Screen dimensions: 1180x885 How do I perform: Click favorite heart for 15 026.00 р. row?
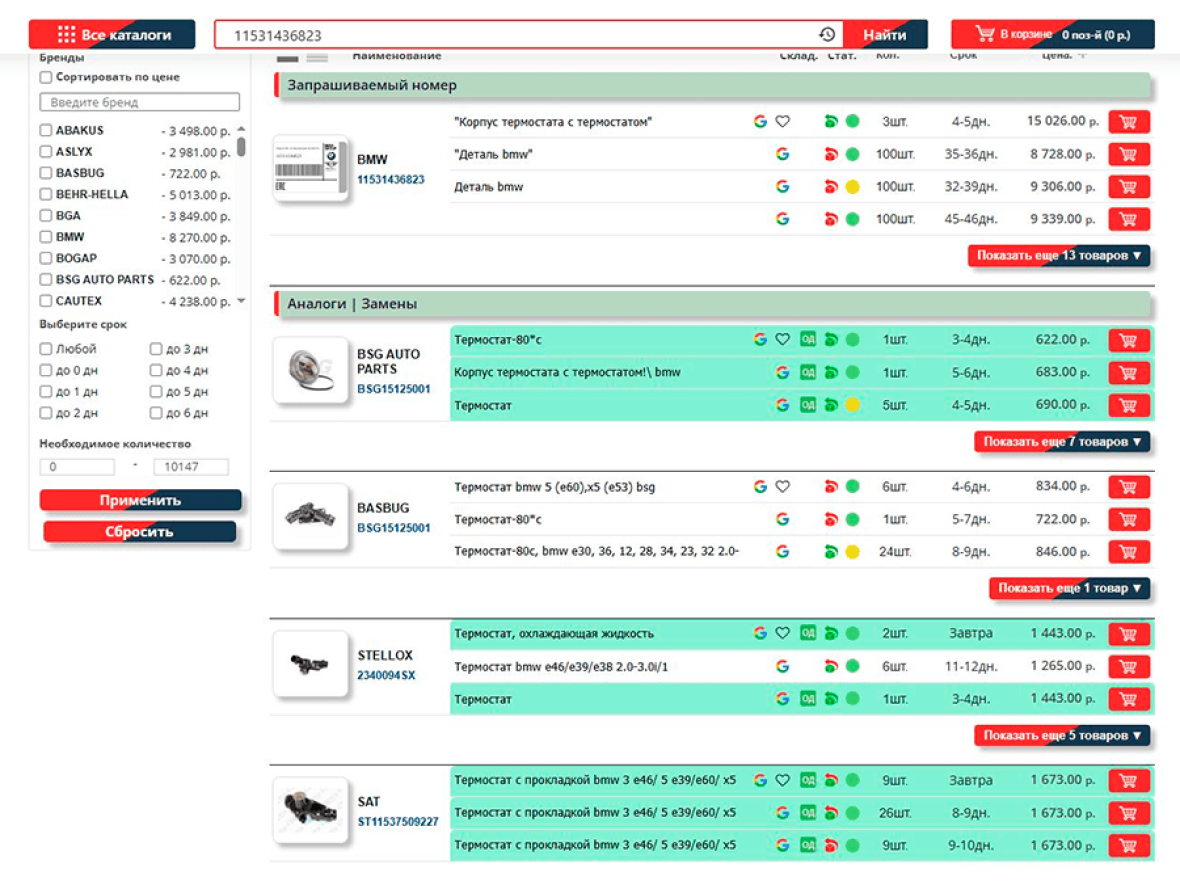pos(783,121)
